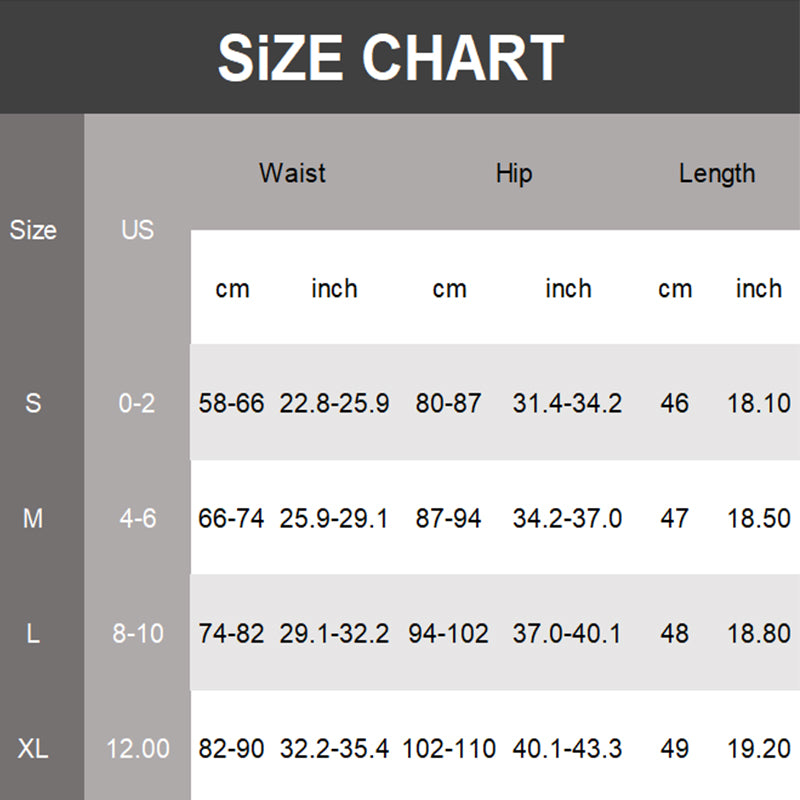The image size is (800, 800).
Task: Click the 25.9-29.1 waist inch value
Action: tap(334, 519)
